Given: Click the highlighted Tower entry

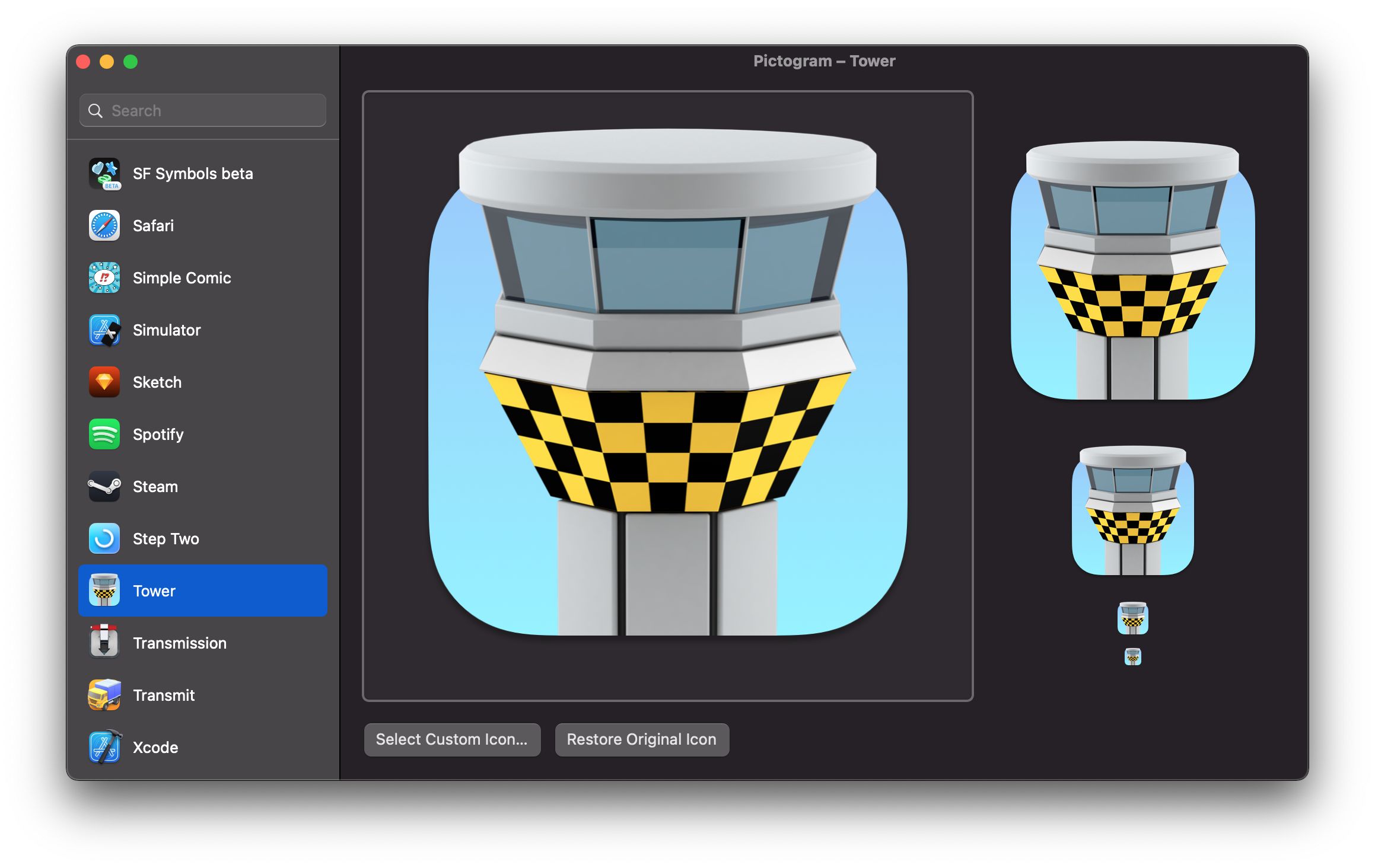Looking at the screenshot, I should coord(202,591).
